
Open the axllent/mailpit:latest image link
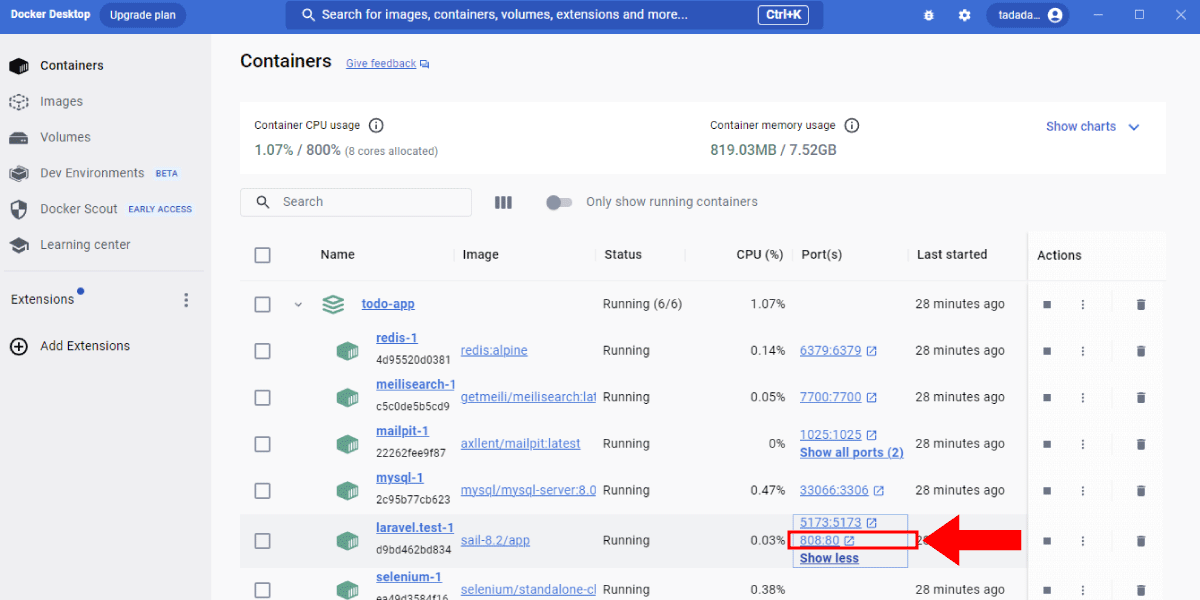click(520, 444)
